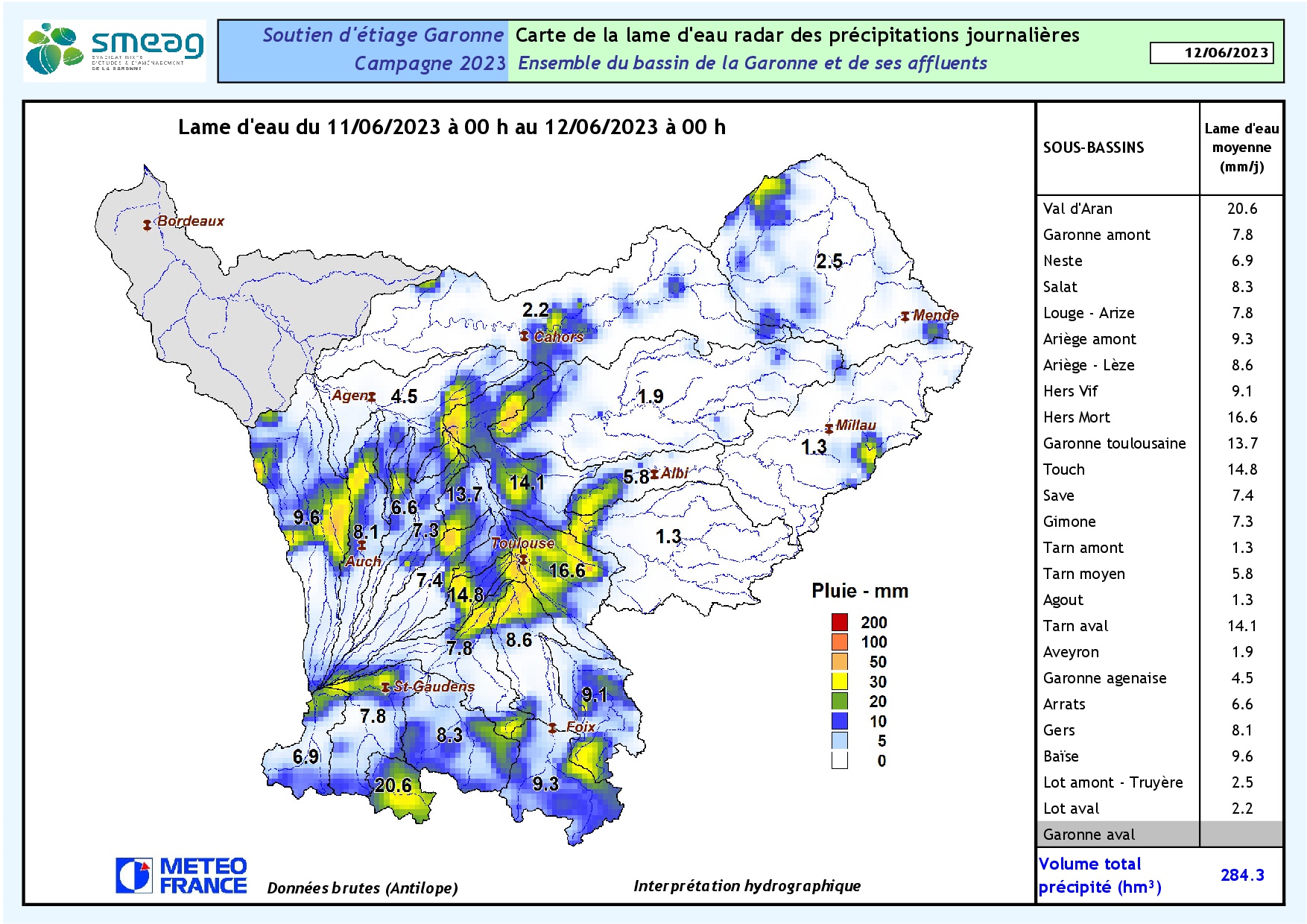Image resolution: width=1307 pixels, height=924 pixels.
Task: Click the 12/06/2023 date field
Action: (1211, 53)
